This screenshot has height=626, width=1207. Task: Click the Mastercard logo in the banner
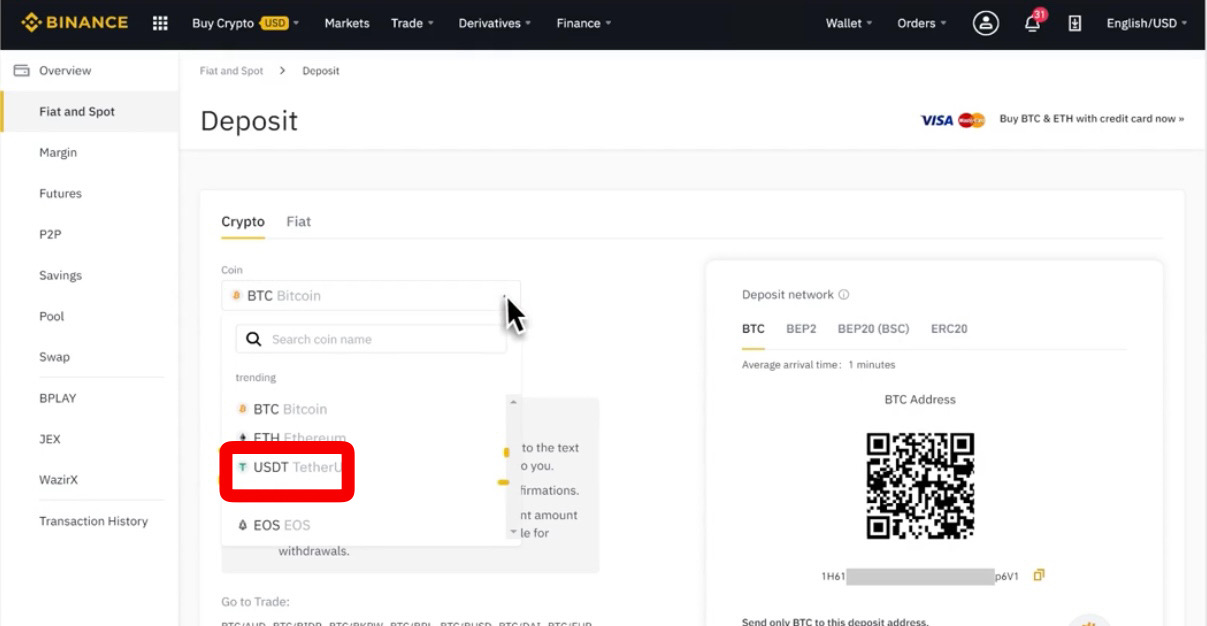[971, 120]
